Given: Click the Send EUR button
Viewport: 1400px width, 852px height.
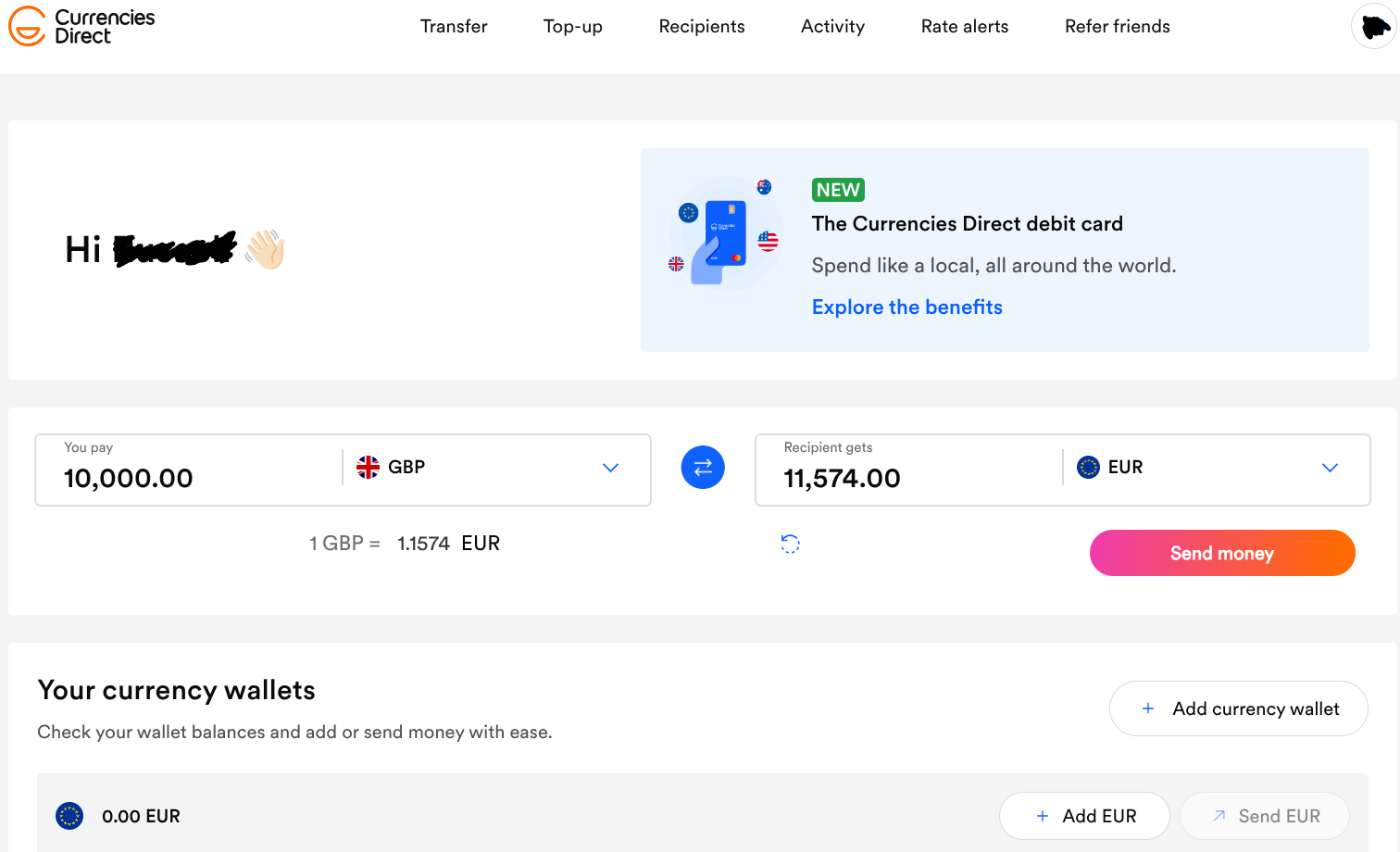Looking at the screenshot, I should [1265, 816].
